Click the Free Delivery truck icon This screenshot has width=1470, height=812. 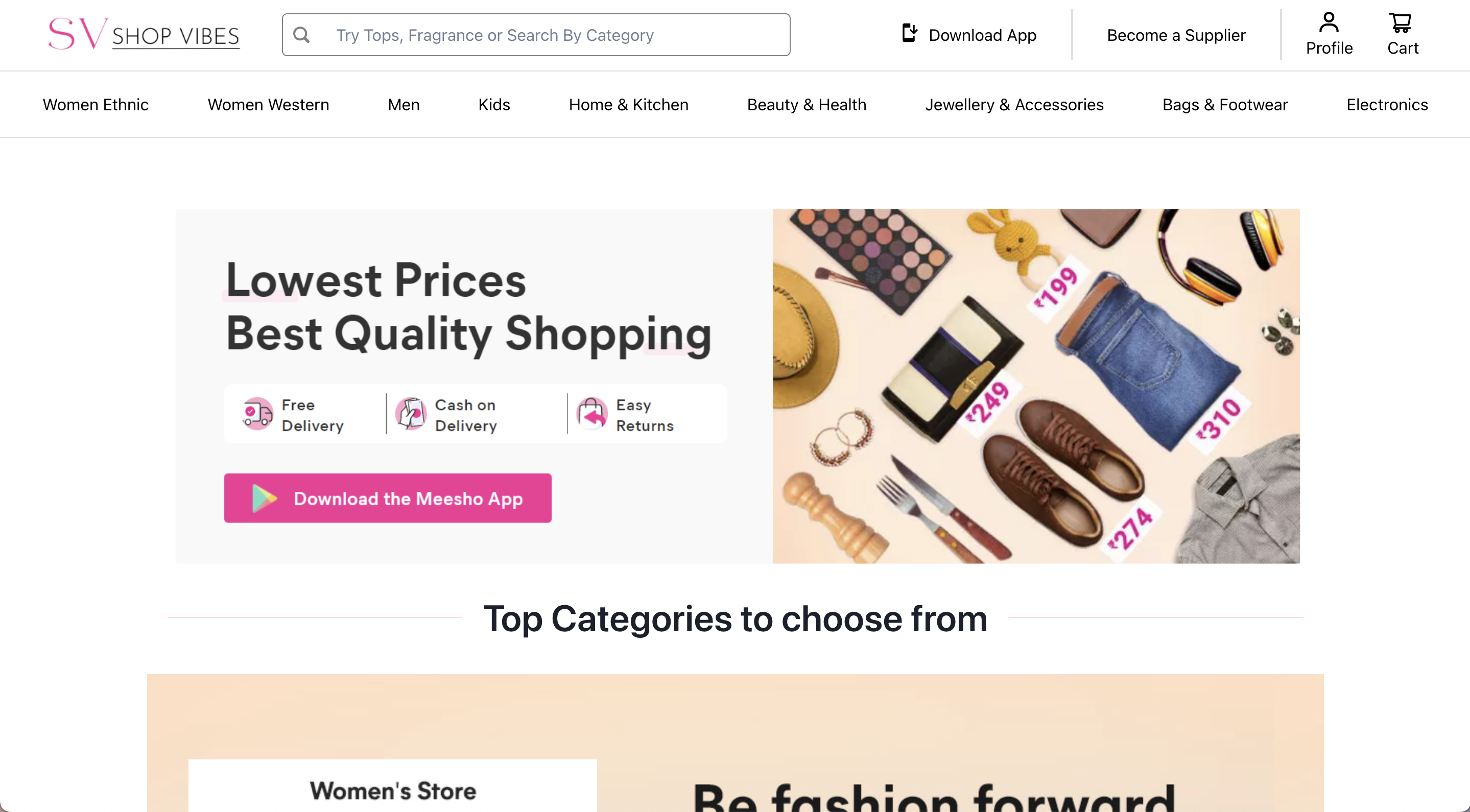(257, 414)
